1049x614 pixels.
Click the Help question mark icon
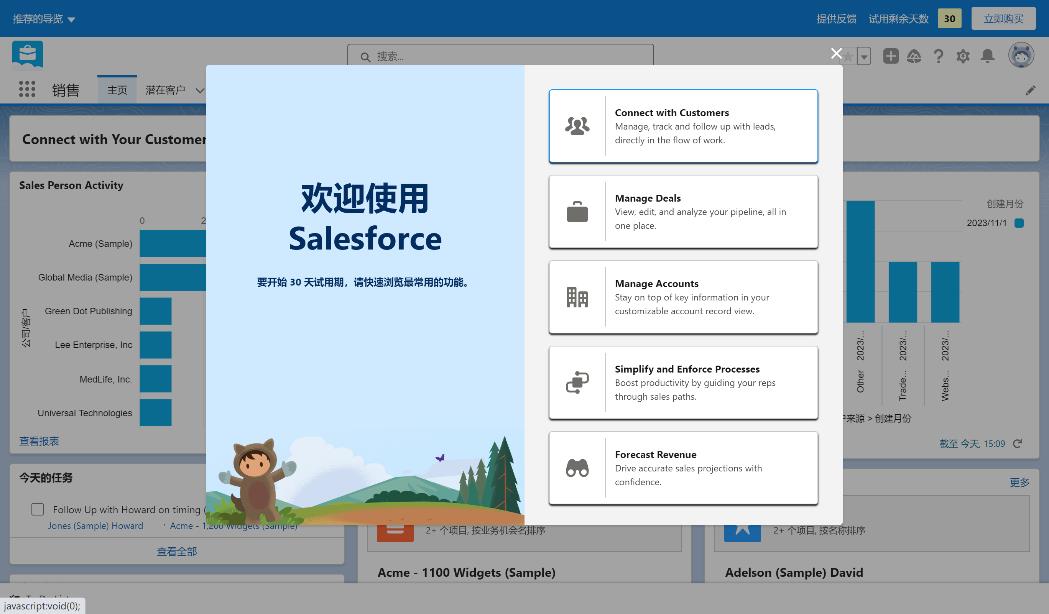coord(938,56)
